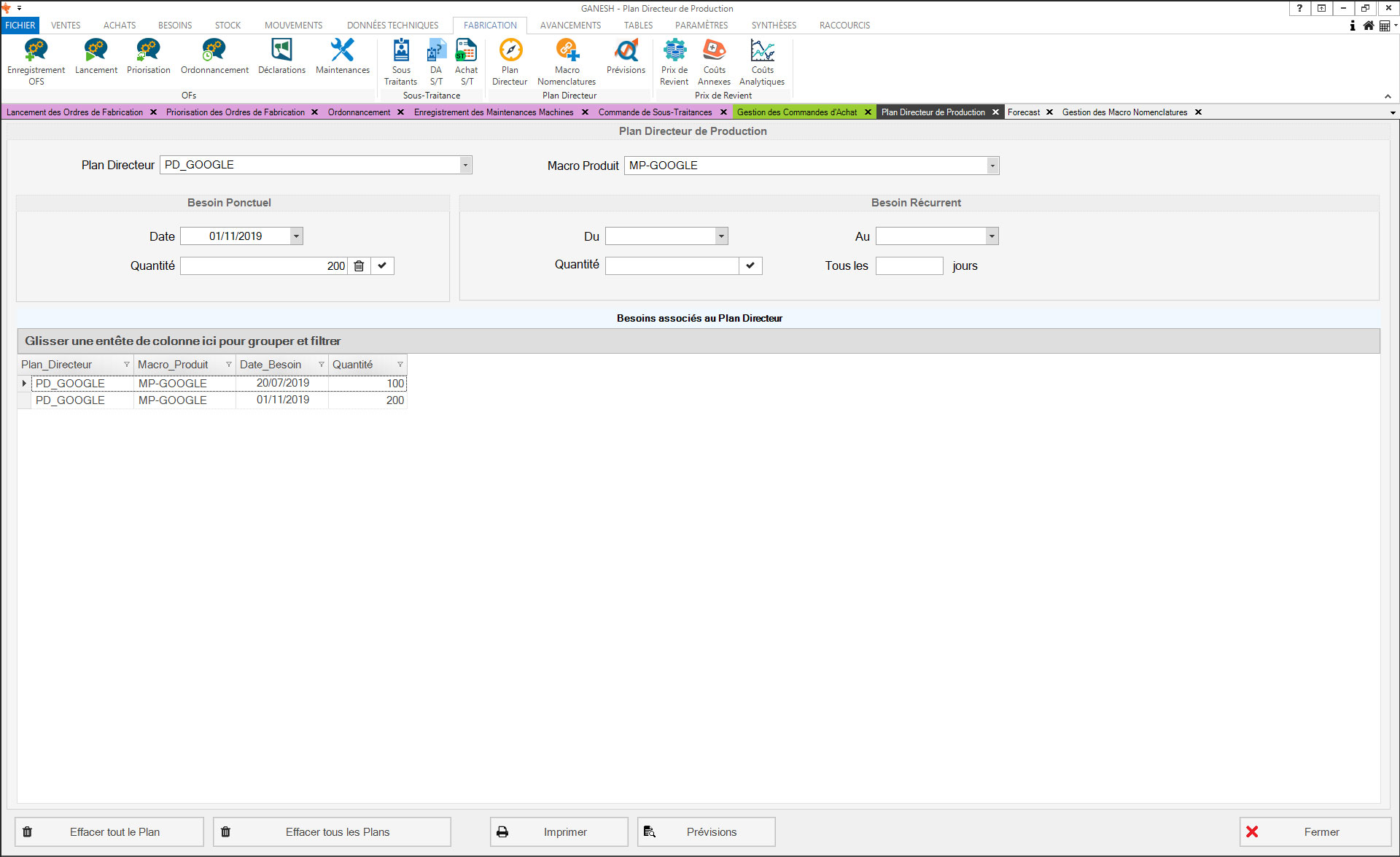Switch to the STOCK ribbon tab

click(x=227, y=25)
